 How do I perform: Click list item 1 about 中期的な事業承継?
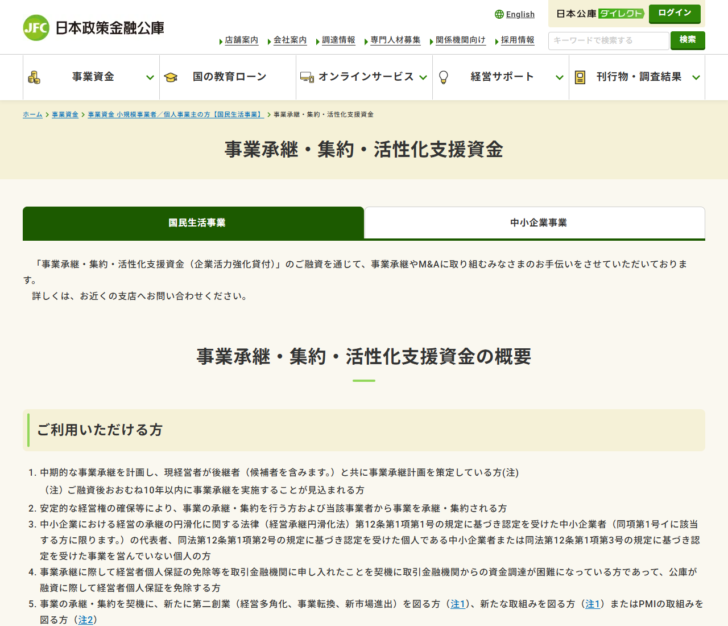tap(279, 473)
